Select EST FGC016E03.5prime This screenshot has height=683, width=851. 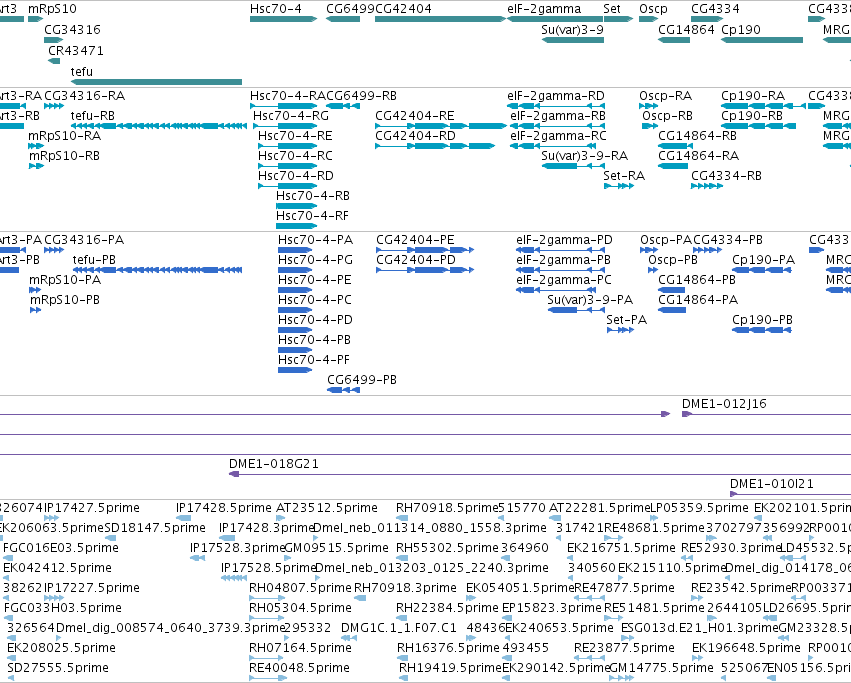[x=61, y=547]
